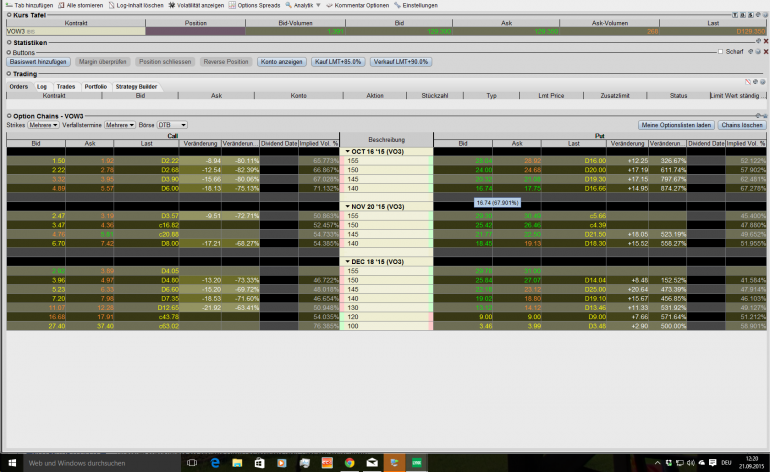Show hidden system tray icons

click(658, 463)
